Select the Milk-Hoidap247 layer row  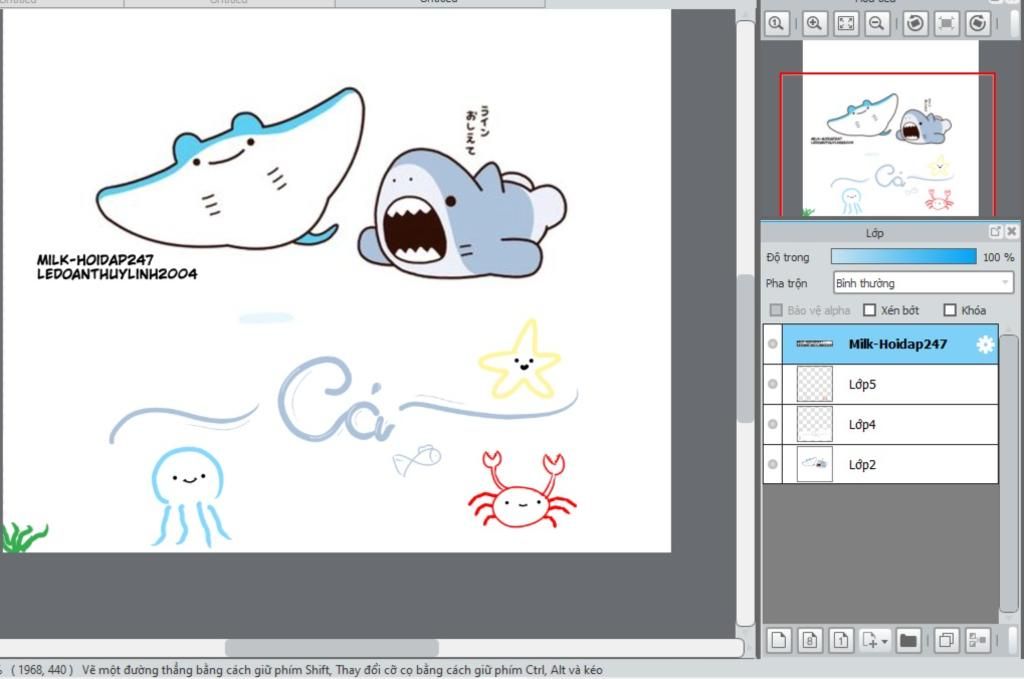pyautogui.click(x=880, y=344)
